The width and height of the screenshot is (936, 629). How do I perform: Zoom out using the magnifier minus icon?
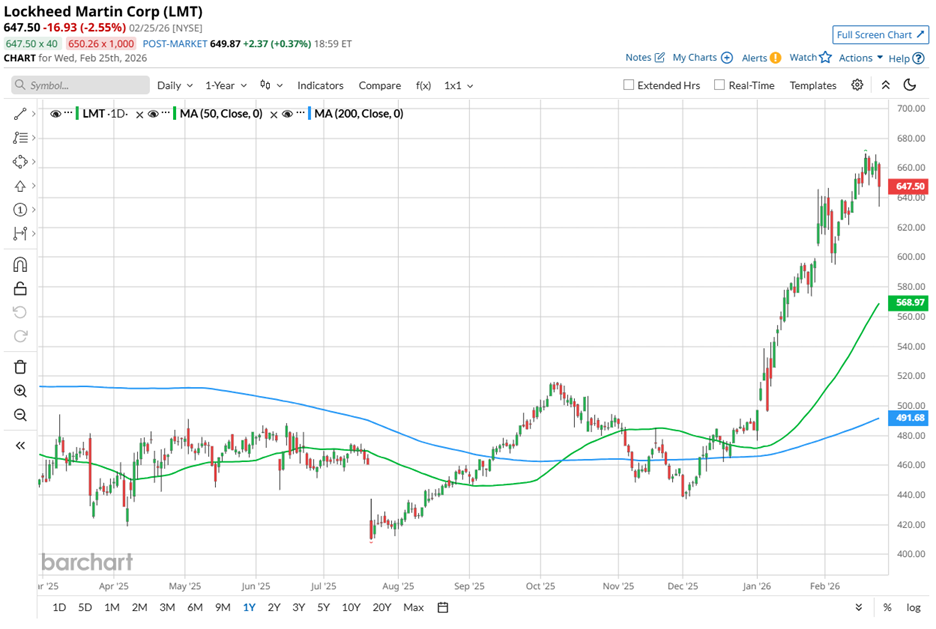tap(19, 415)
